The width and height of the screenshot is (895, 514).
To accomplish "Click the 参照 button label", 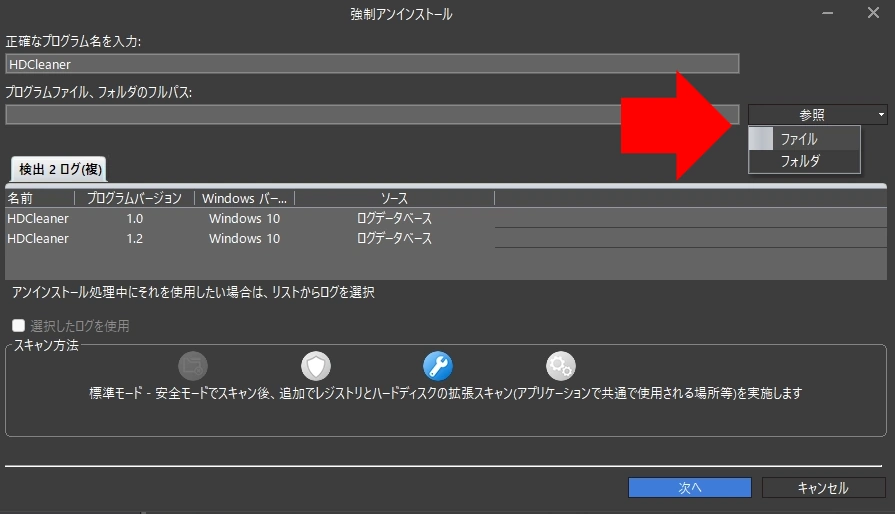I will point(812,115).
